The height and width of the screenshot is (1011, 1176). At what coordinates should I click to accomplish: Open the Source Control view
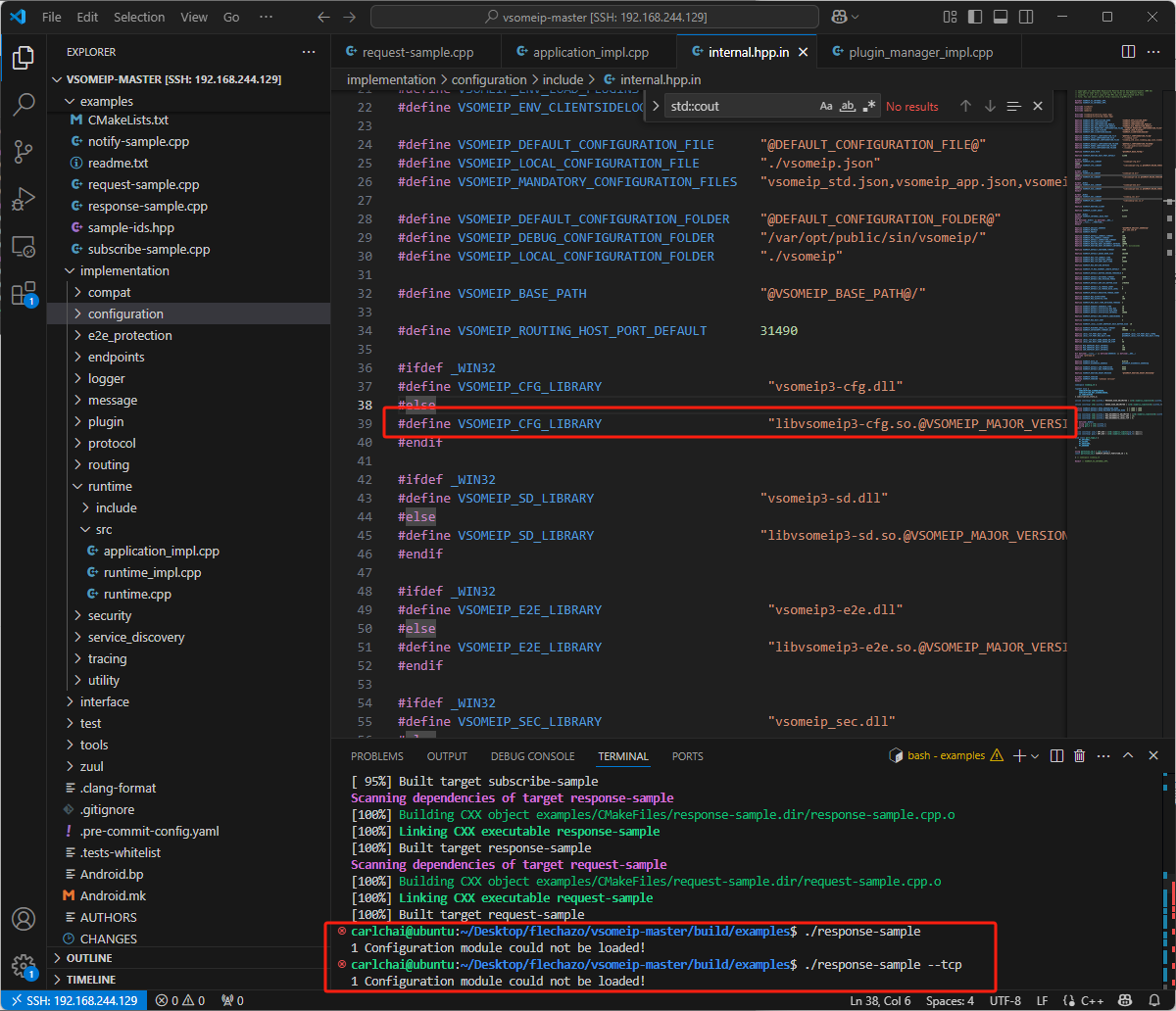(x=24, y=151)
